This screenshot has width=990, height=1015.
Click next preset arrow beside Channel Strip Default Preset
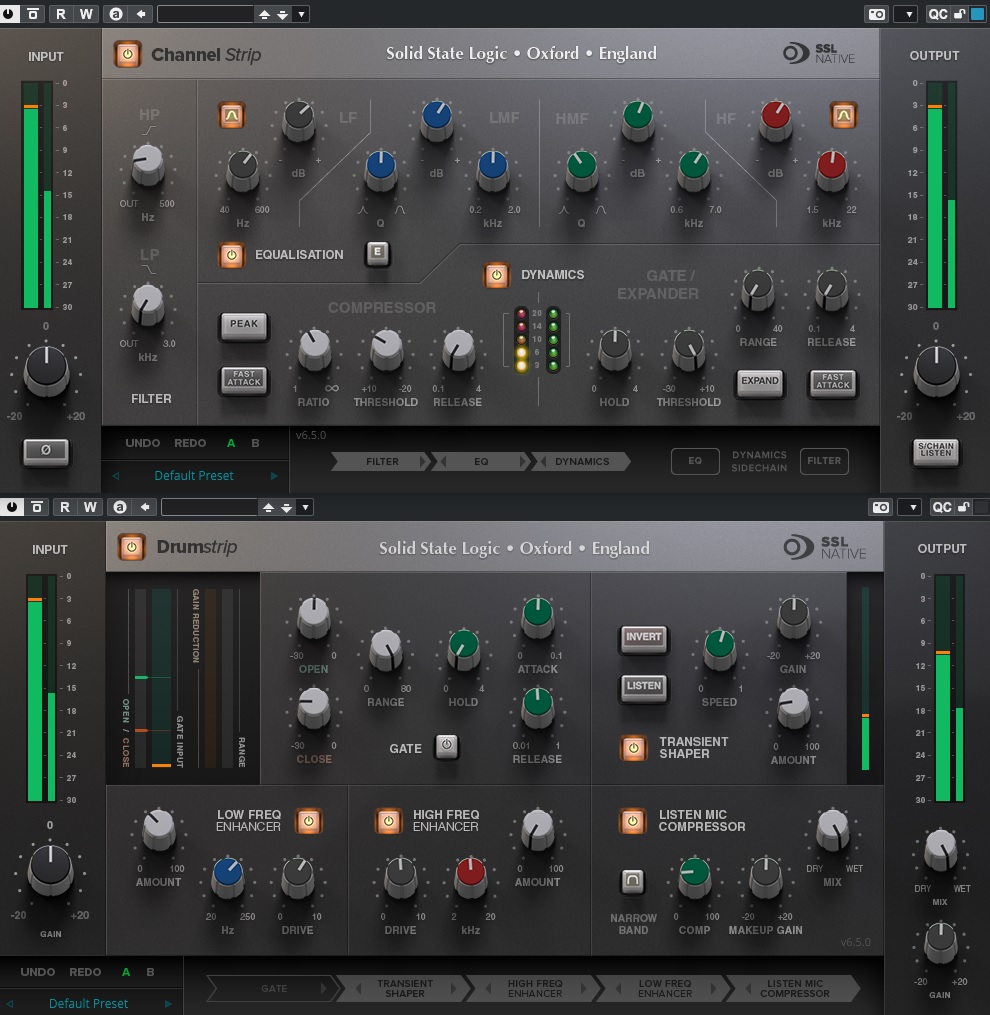pos(274,476)
